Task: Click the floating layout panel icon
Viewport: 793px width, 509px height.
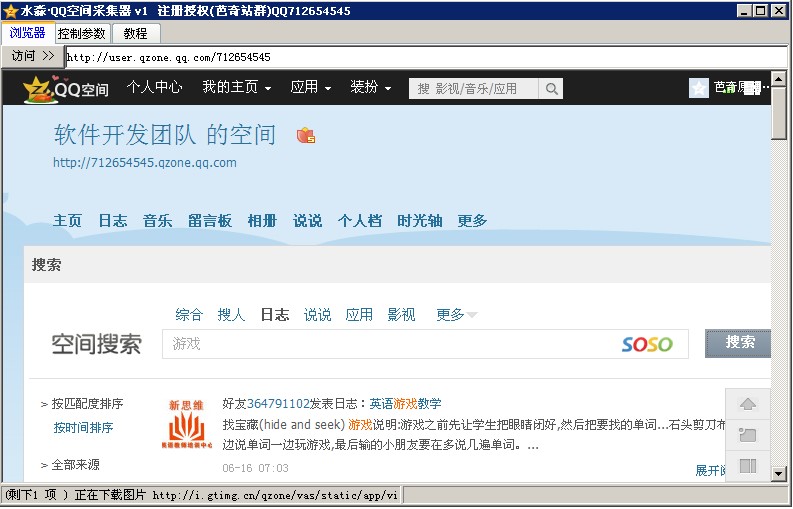Action: [747, 465]
